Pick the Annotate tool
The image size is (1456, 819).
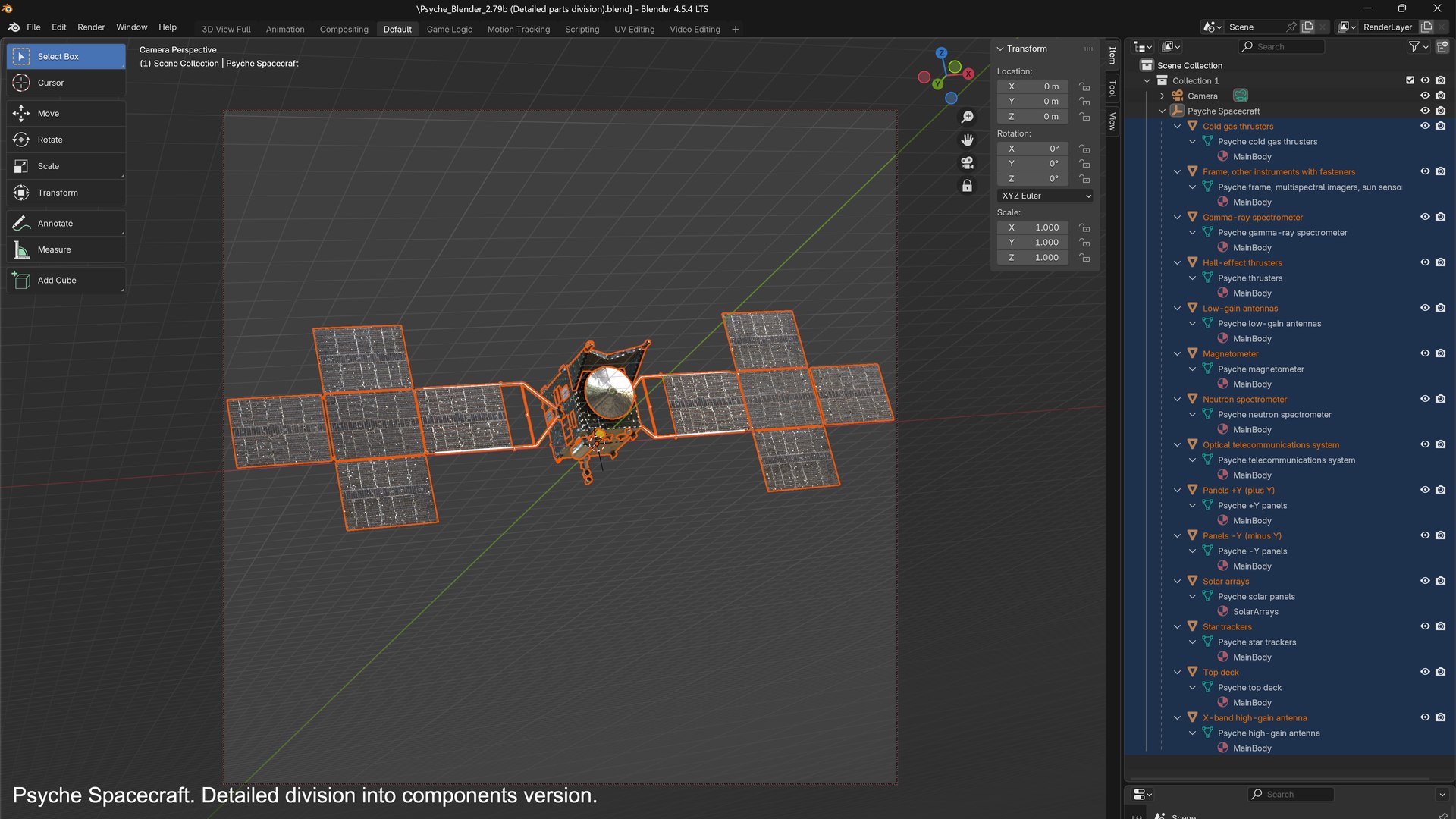tap(66, 224)
